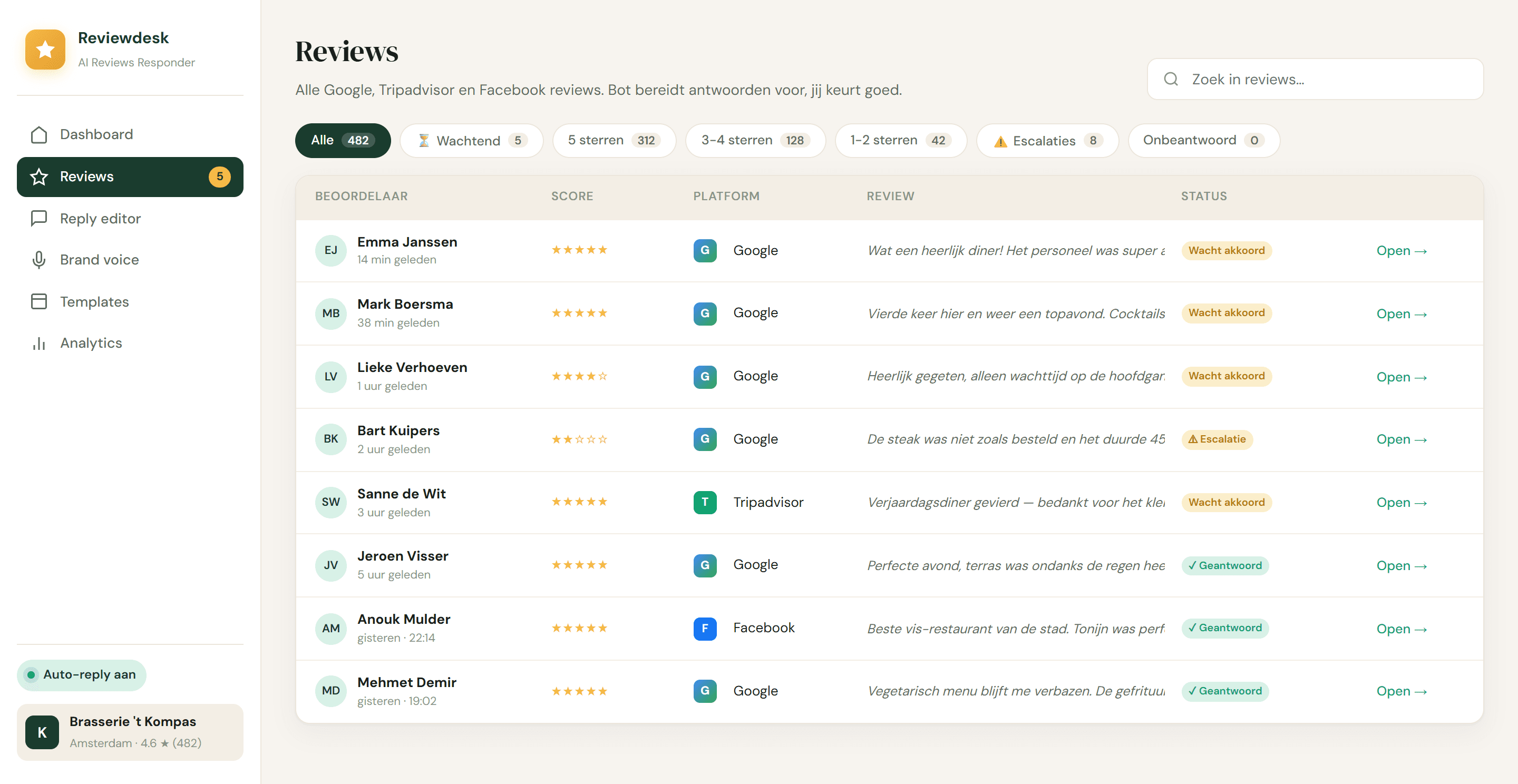This screenshot has height=784, width=1518.
Task: Click the Dashboard home icon
Action: click(39, 134)
